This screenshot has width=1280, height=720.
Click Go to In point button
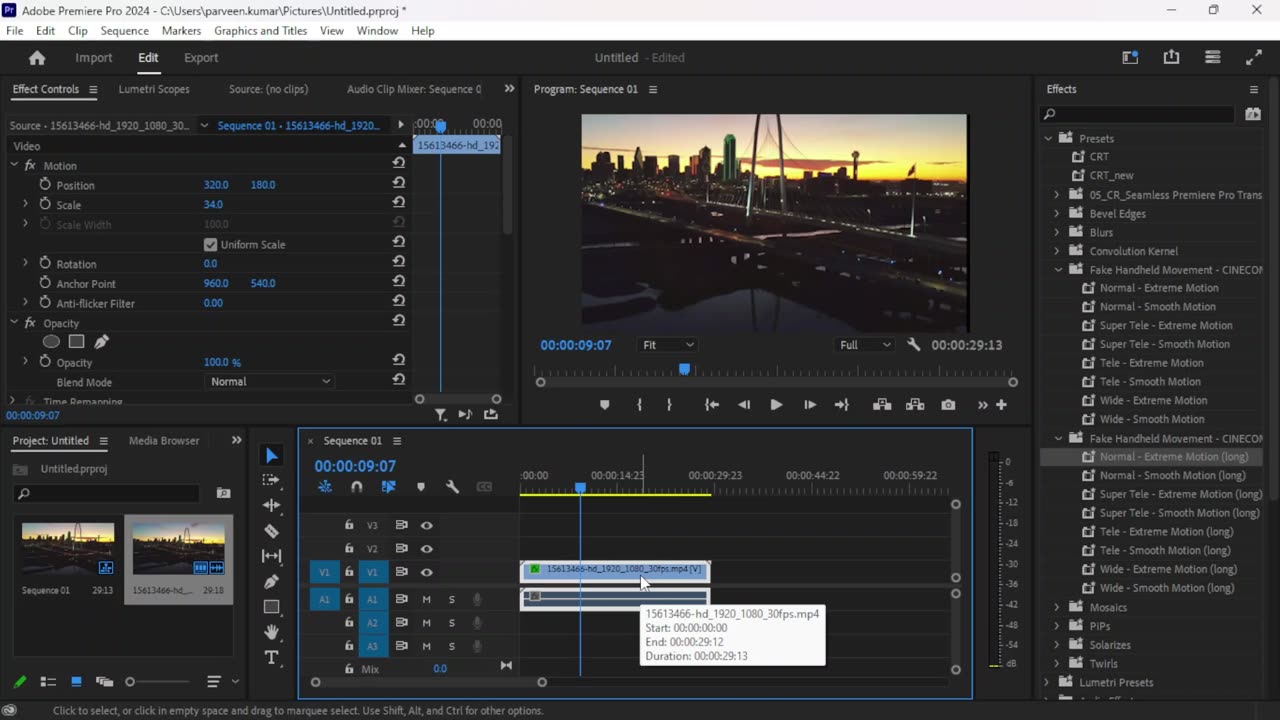tap(711, 405)
